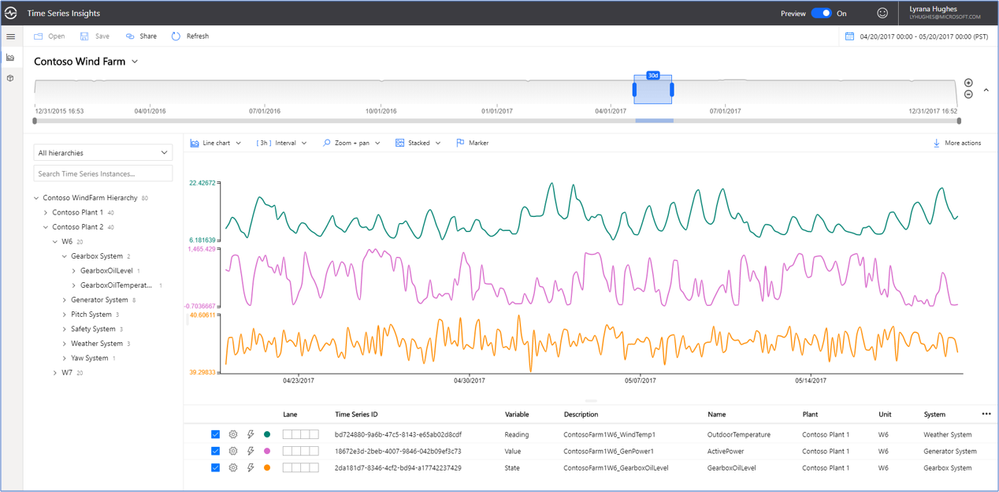Click lightning icon in OutdoorTemperature row
This screenshot has height=492, width=999.
pos(250,434)
